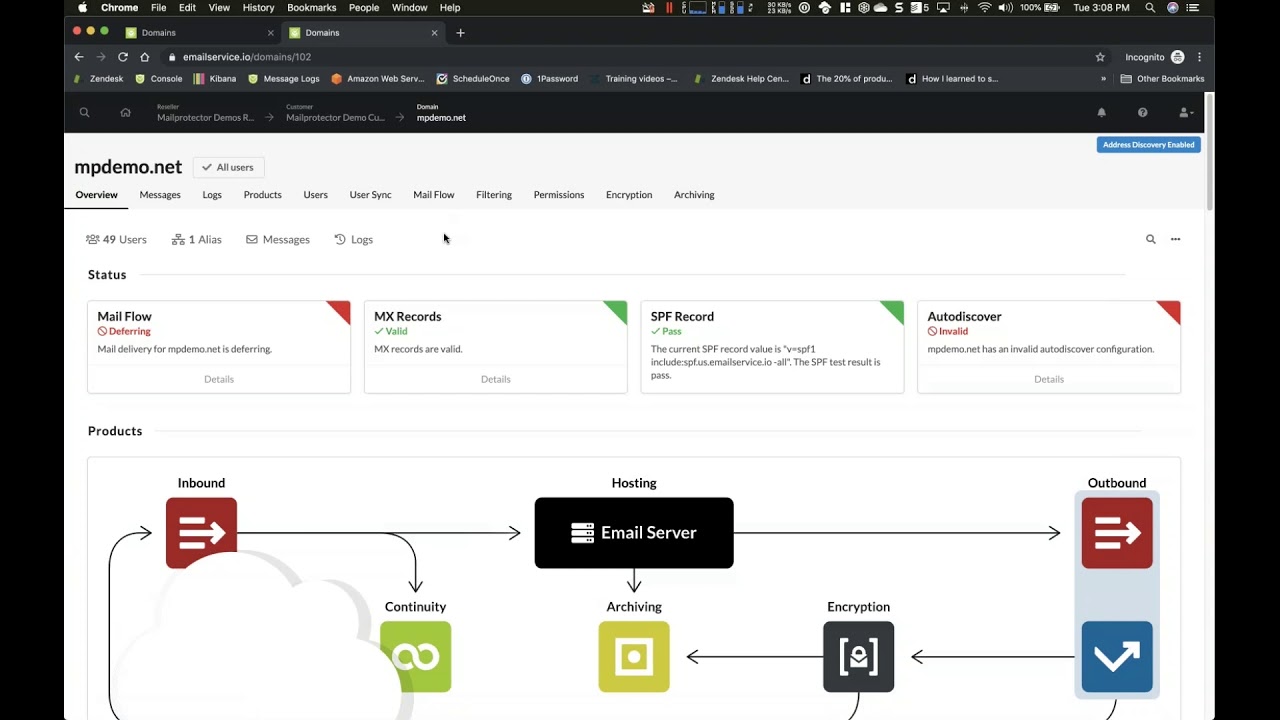This screenshot has height=720, width=1280.
Task: Open the user account menu icon
Action: (x=1186, y=113)
